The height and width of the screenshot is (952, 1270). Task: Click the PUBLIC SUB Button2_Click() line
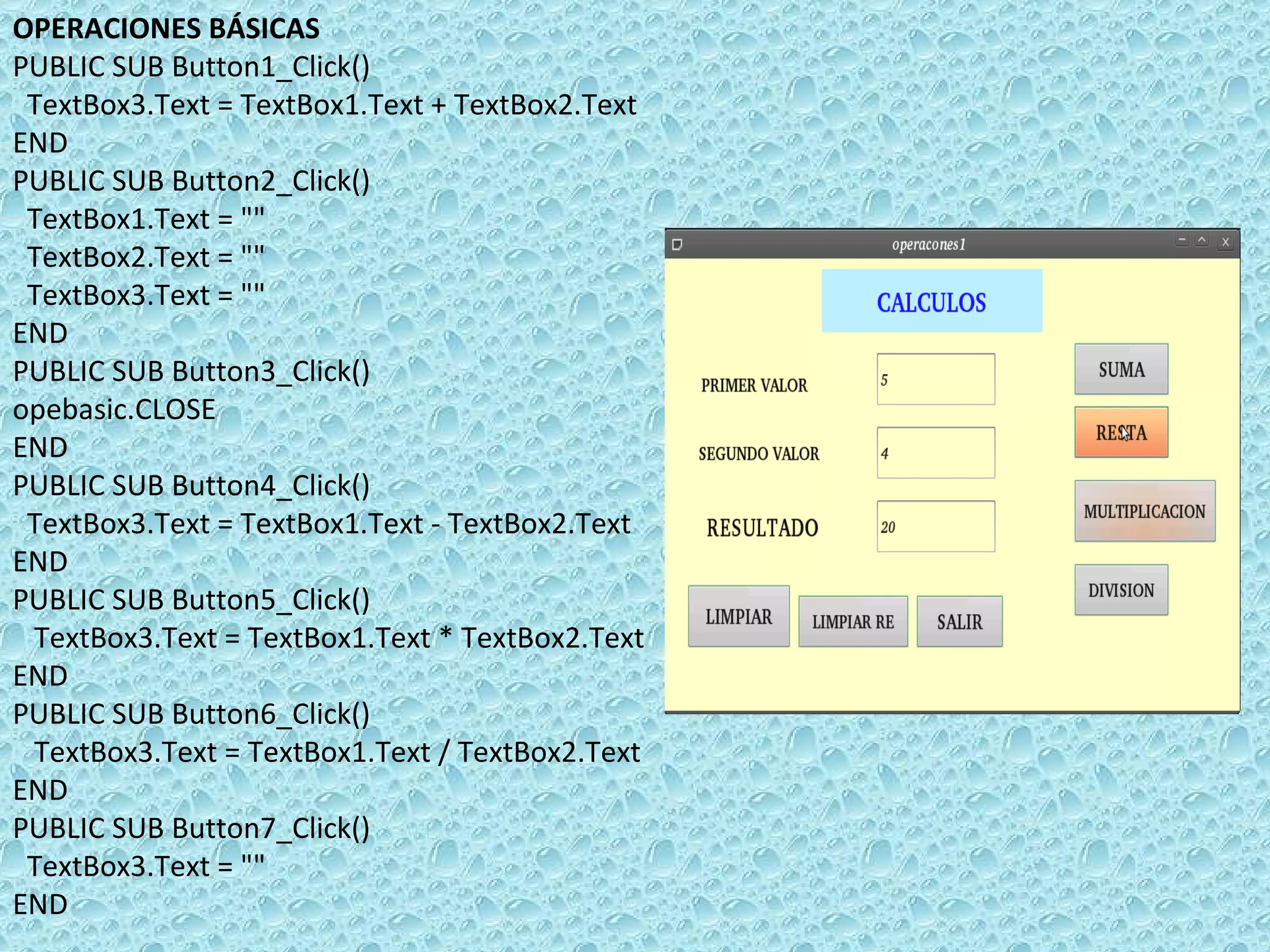pyautogui.click(x=191, y=181)
